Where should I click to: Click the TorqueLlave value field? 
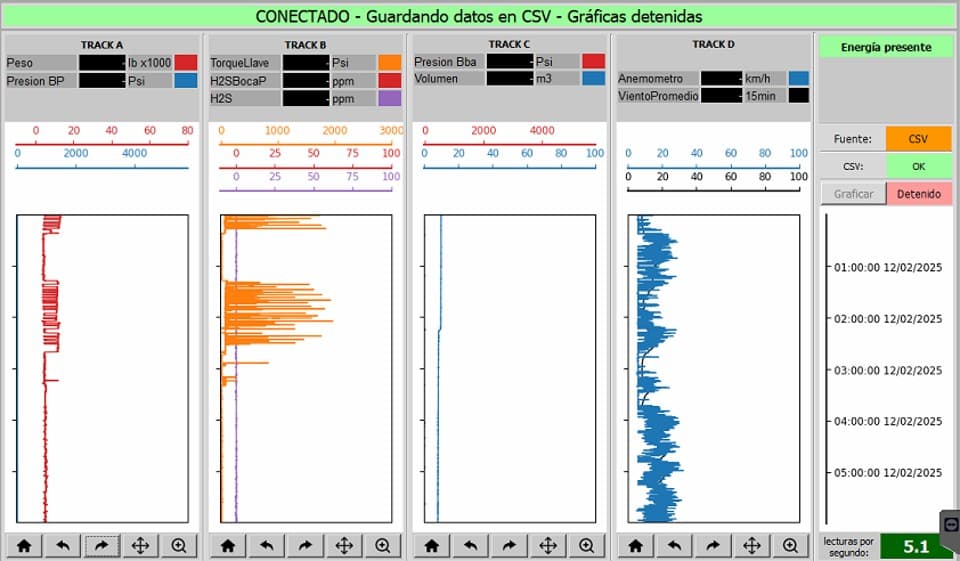306,62
